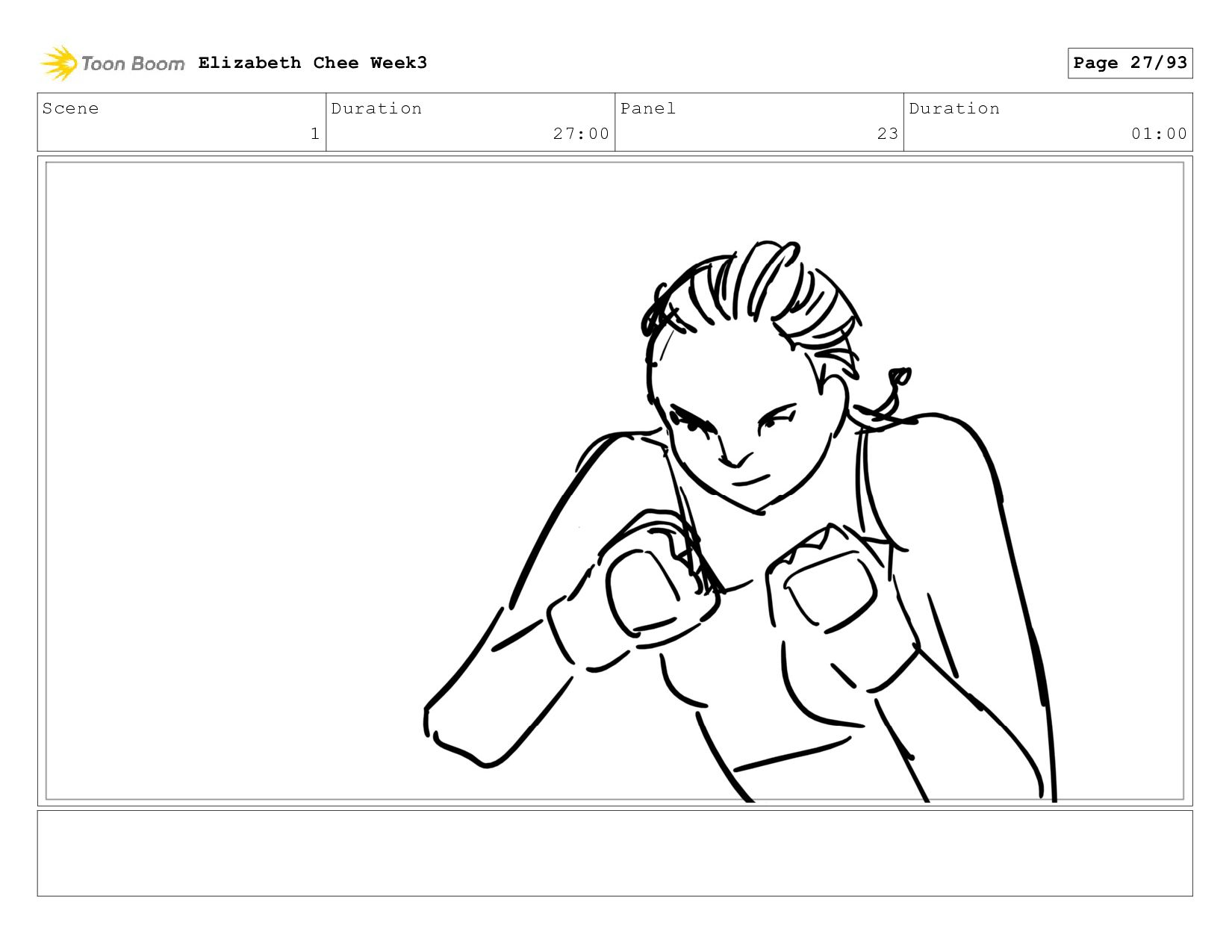Click the Duration label next to Scene
1232x952 pixels.
click(376, 108)
